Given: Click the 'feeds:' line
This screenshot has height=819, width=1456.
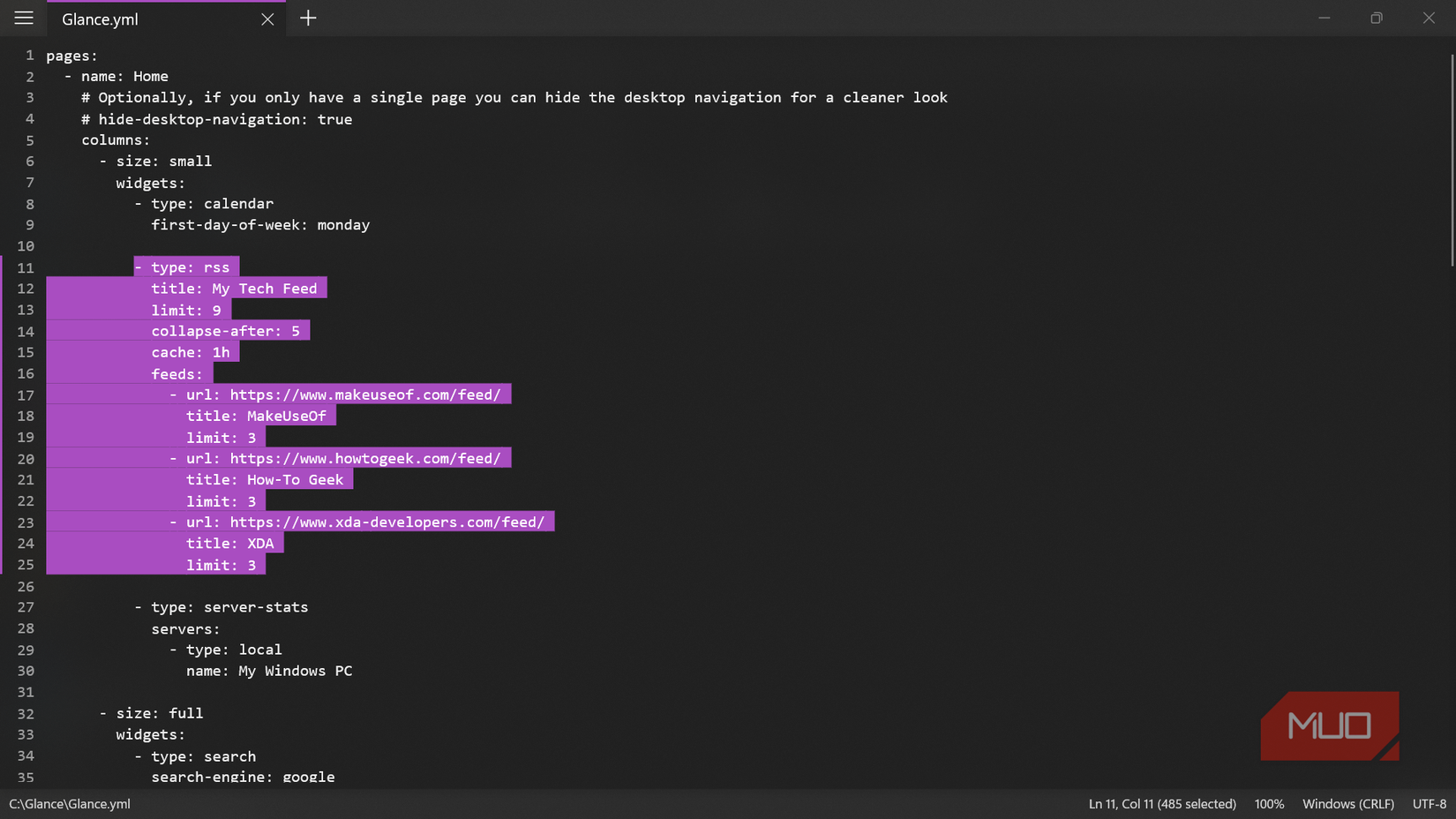Looking at the screenshot, I should click(x=176, y=374).
